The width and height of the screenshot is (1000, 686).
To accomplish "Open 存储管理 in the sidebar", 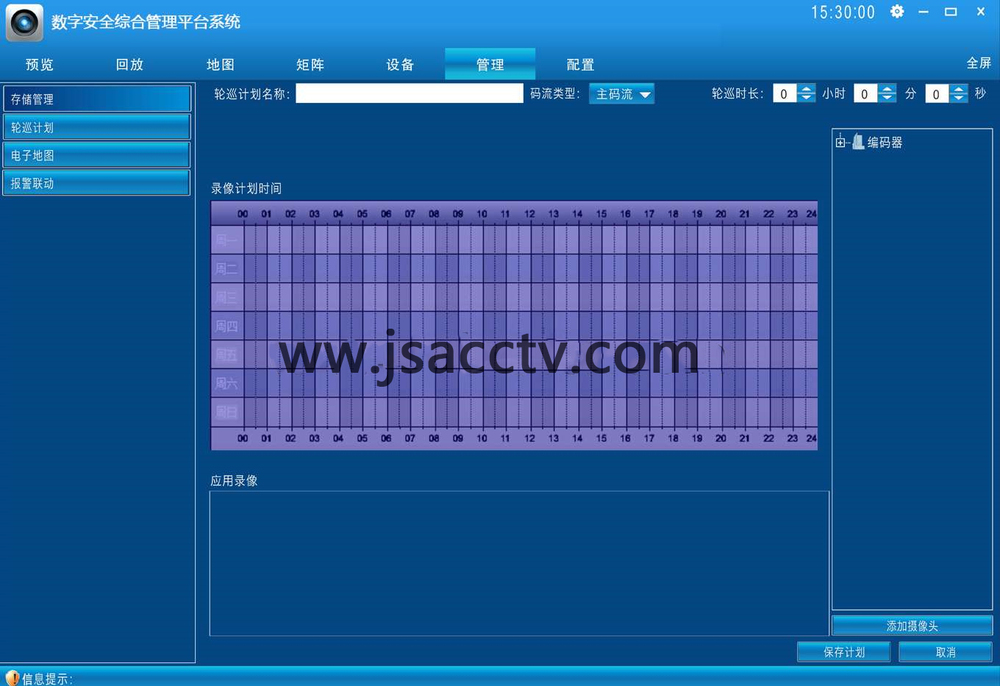I will click(97, 99).
